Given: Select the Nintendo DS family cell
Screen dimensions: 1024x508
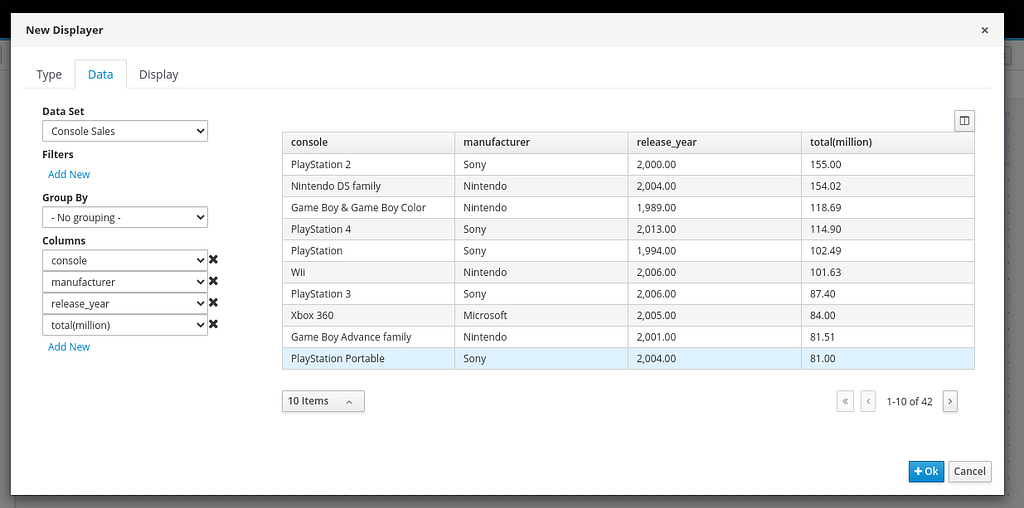Looking at the screenshot, I should click(x=368, y=186).
